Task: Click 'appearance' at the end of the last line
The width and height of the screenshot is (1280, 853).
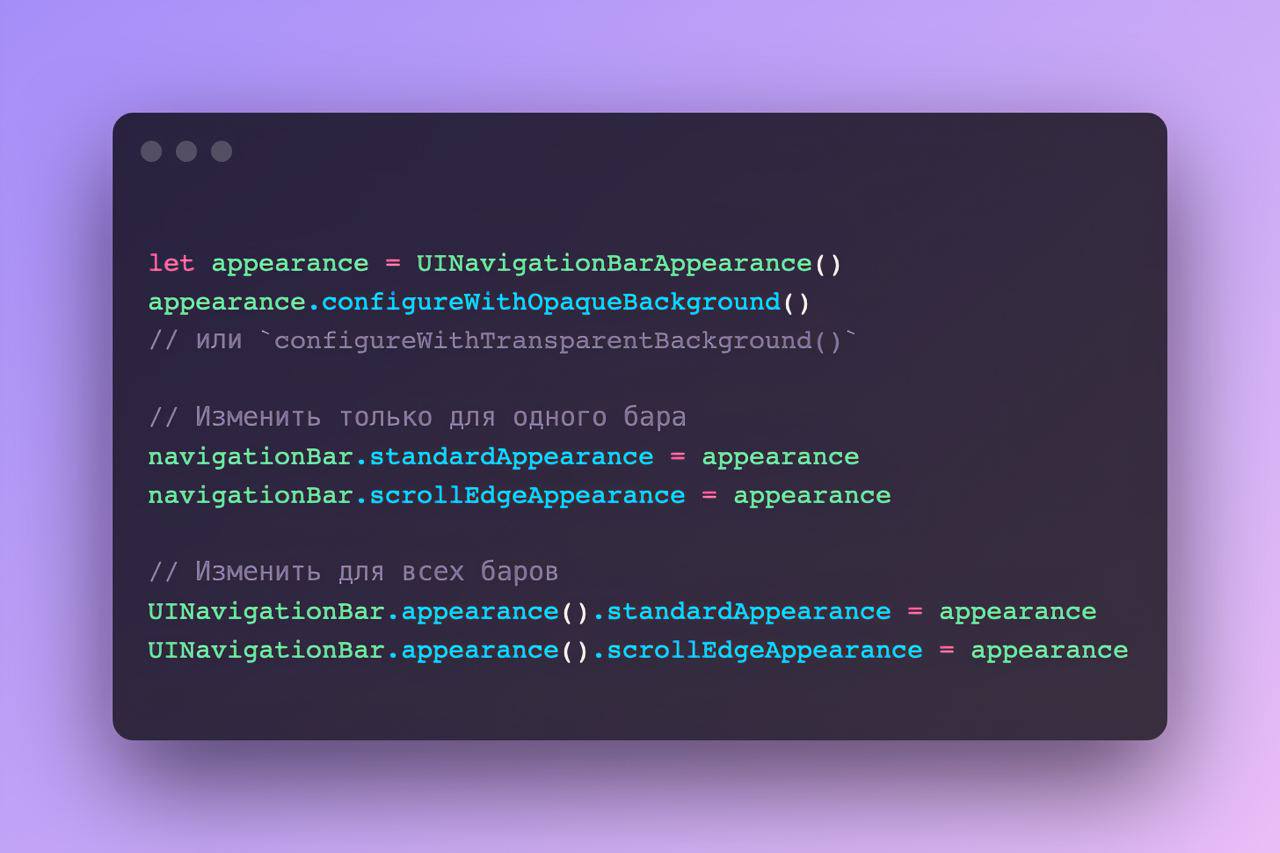Action: (1049, 652)
